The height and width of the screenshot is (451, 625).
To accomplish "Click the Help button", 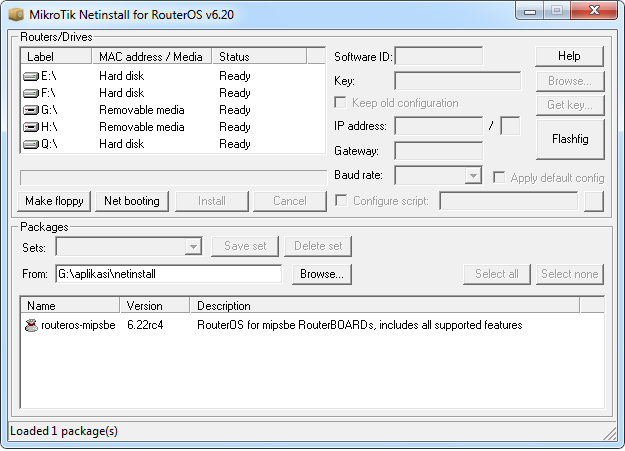I will pyautogui.click(x=569, y=56).
